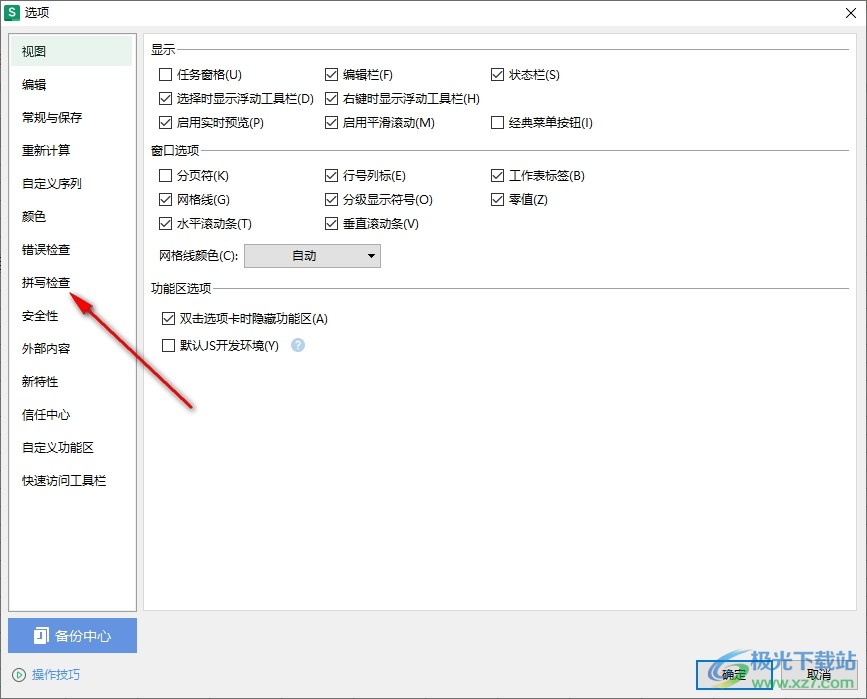The image size is (867, 699).
Task: Toggle 垂直滚动条(V) checkbox
Action: [x=331, y=224]
